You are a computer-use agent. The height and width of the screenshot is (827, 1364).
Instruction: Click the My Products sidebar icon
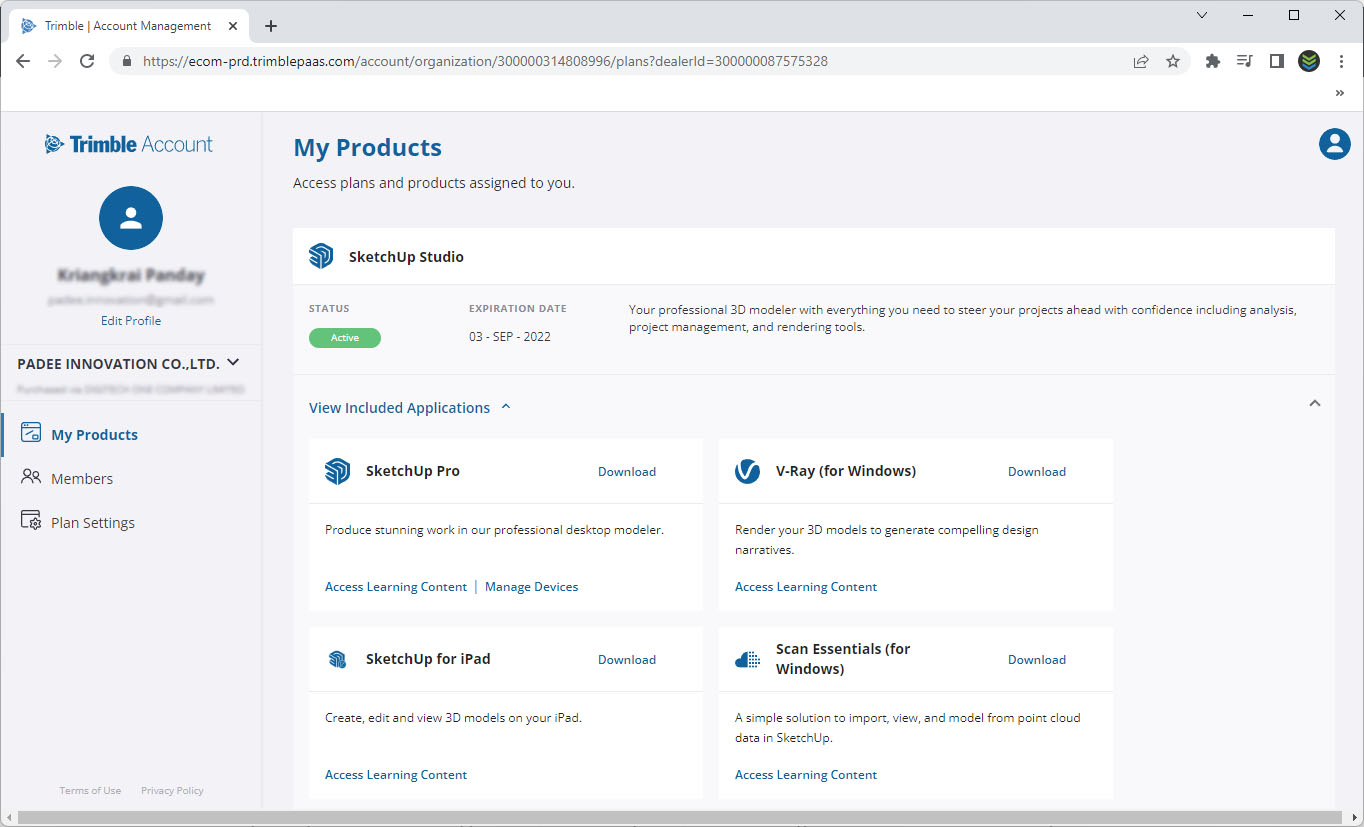(x=31, y=433)
